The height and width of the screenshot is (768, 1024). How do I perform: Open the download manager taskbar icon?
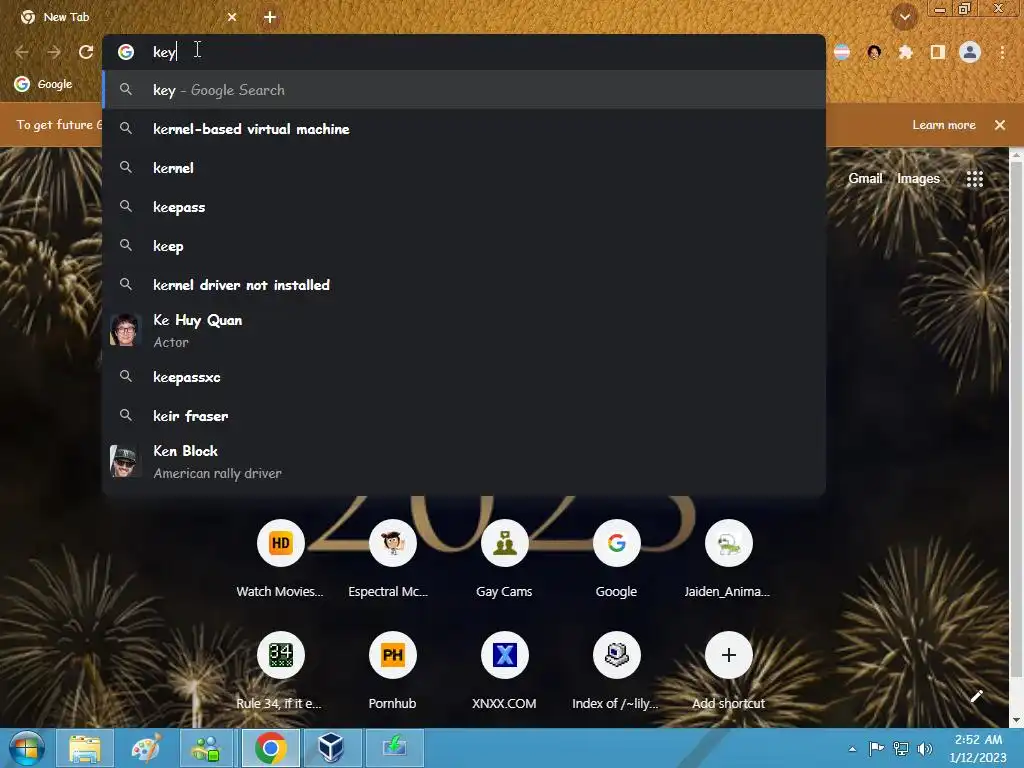tap(394, 748)
